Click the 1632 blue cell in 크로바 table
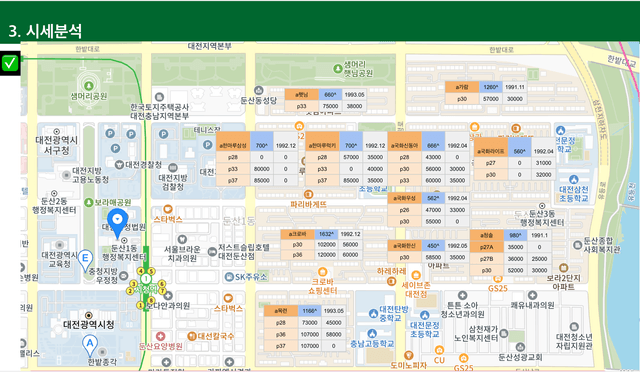Viewport: 640px width, 372px height. click(x=326, y=234)
